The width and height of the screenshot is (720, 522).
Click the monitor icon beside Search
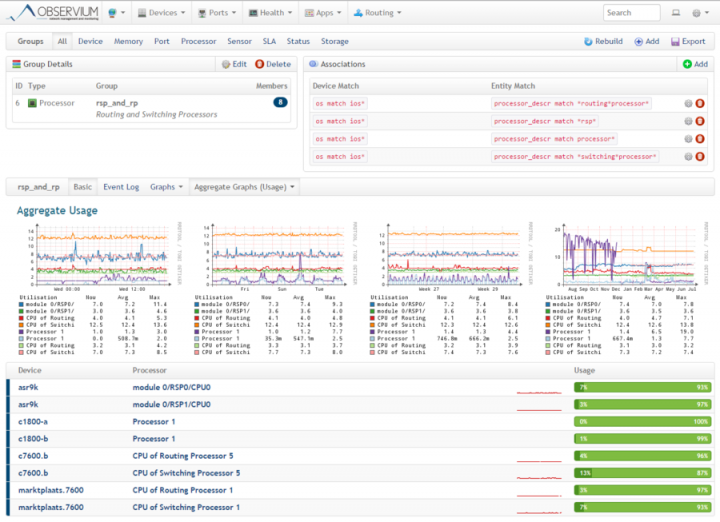[676, 13]
